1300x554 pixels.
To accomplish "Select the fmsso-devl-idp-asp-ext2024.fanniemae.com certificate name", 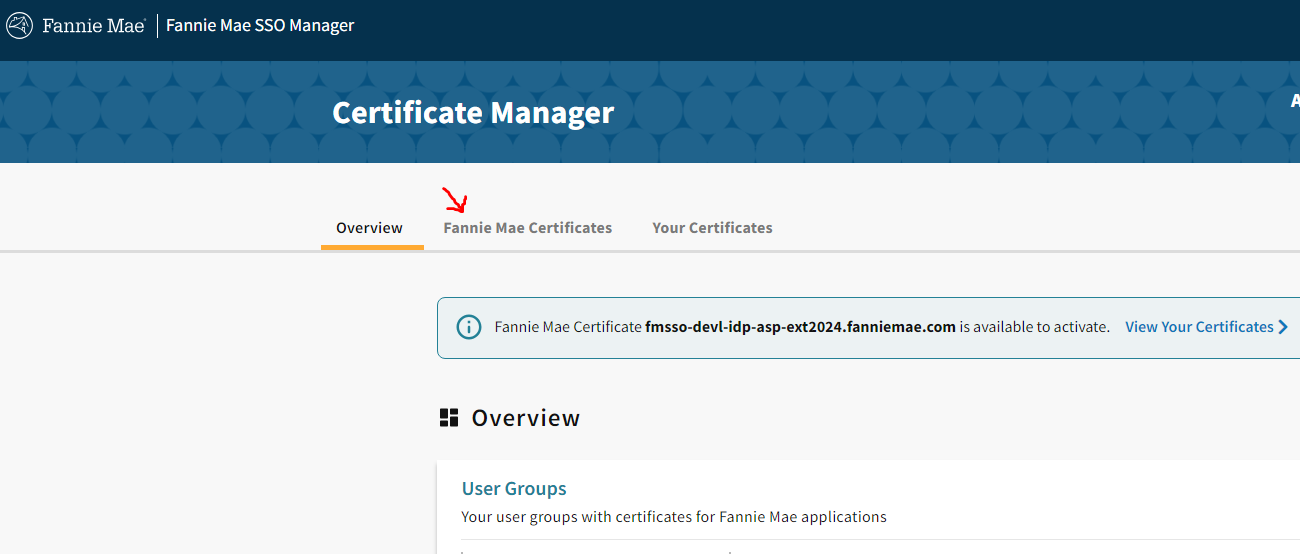I will [x=801, y=327].
